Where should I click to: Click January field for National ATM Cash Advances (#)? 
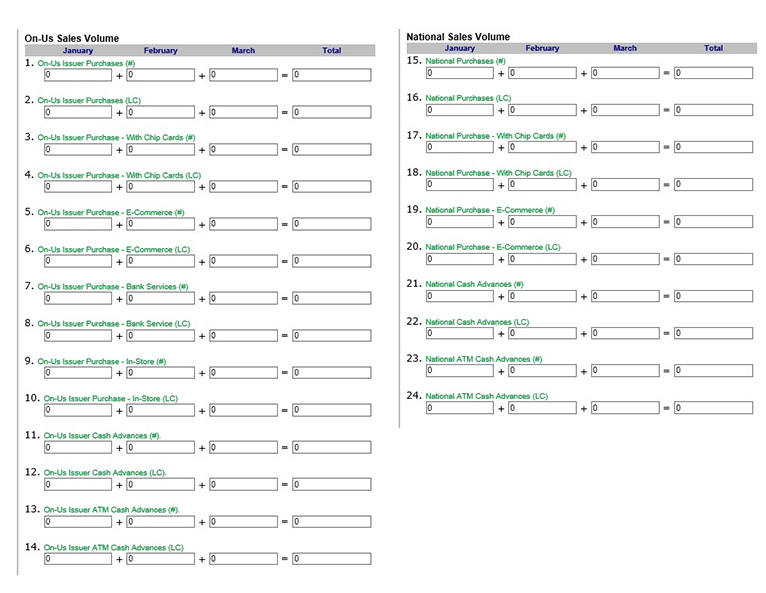coord(460,371)
